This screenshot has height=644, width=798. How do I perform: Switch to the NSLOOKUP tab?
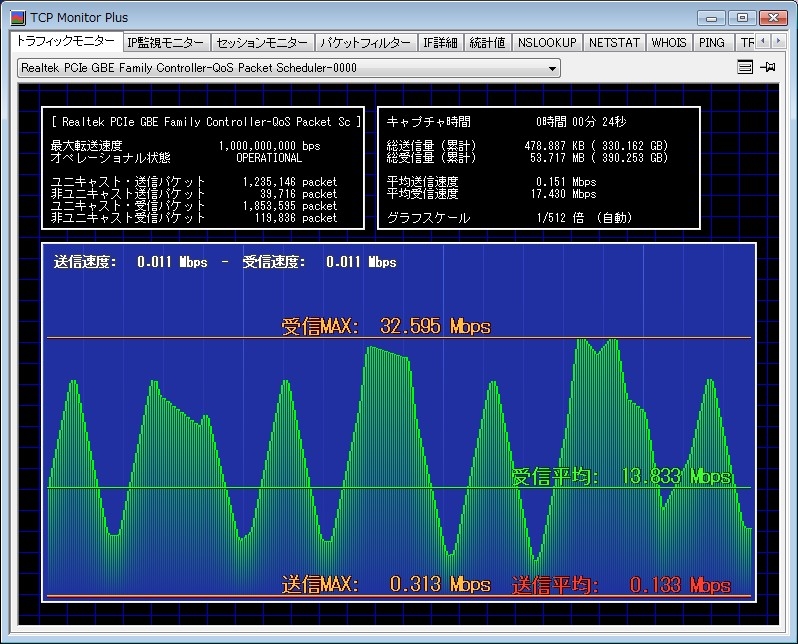[547, 43]
